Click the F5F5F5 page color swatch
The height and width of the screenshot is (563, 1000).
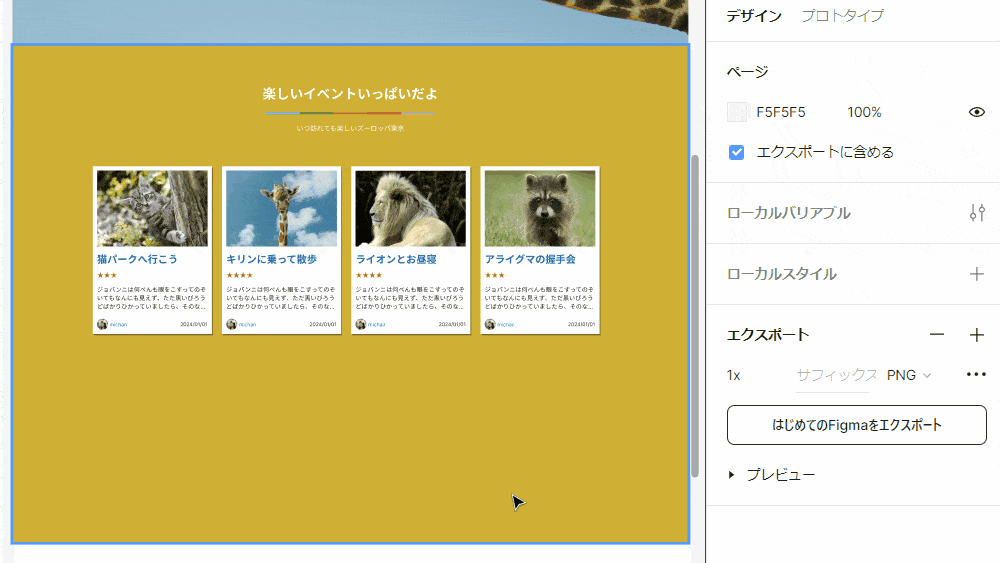[x=737, y=112]
